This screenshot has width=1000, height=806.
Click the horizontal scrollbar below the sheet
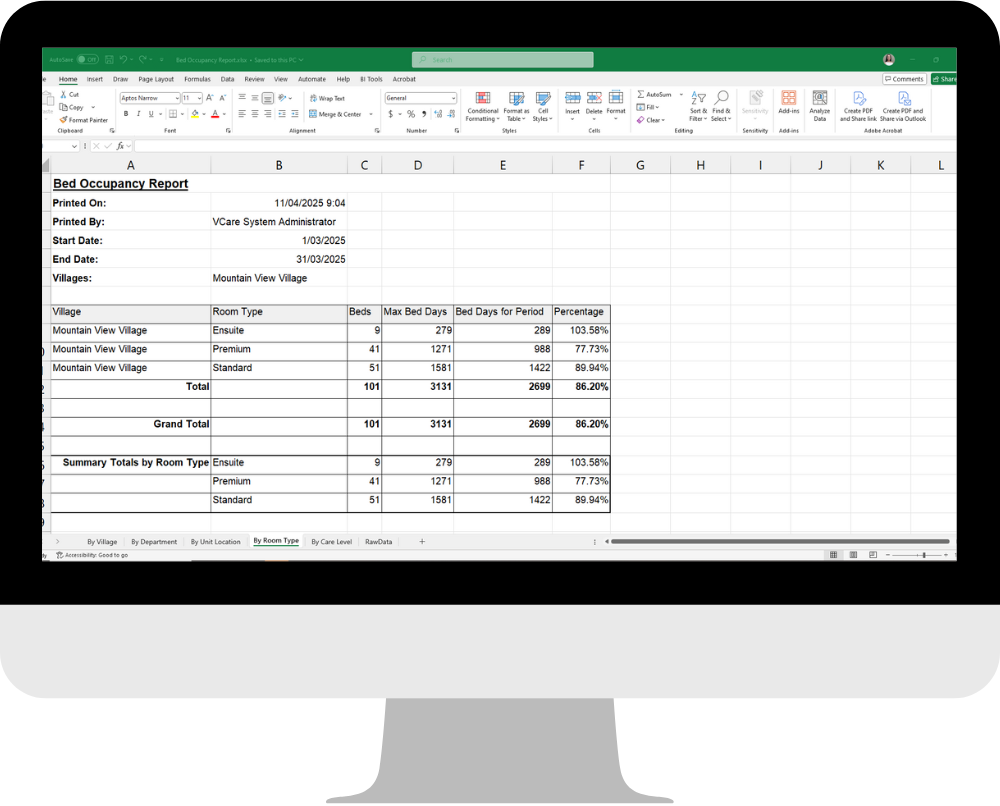780,541
